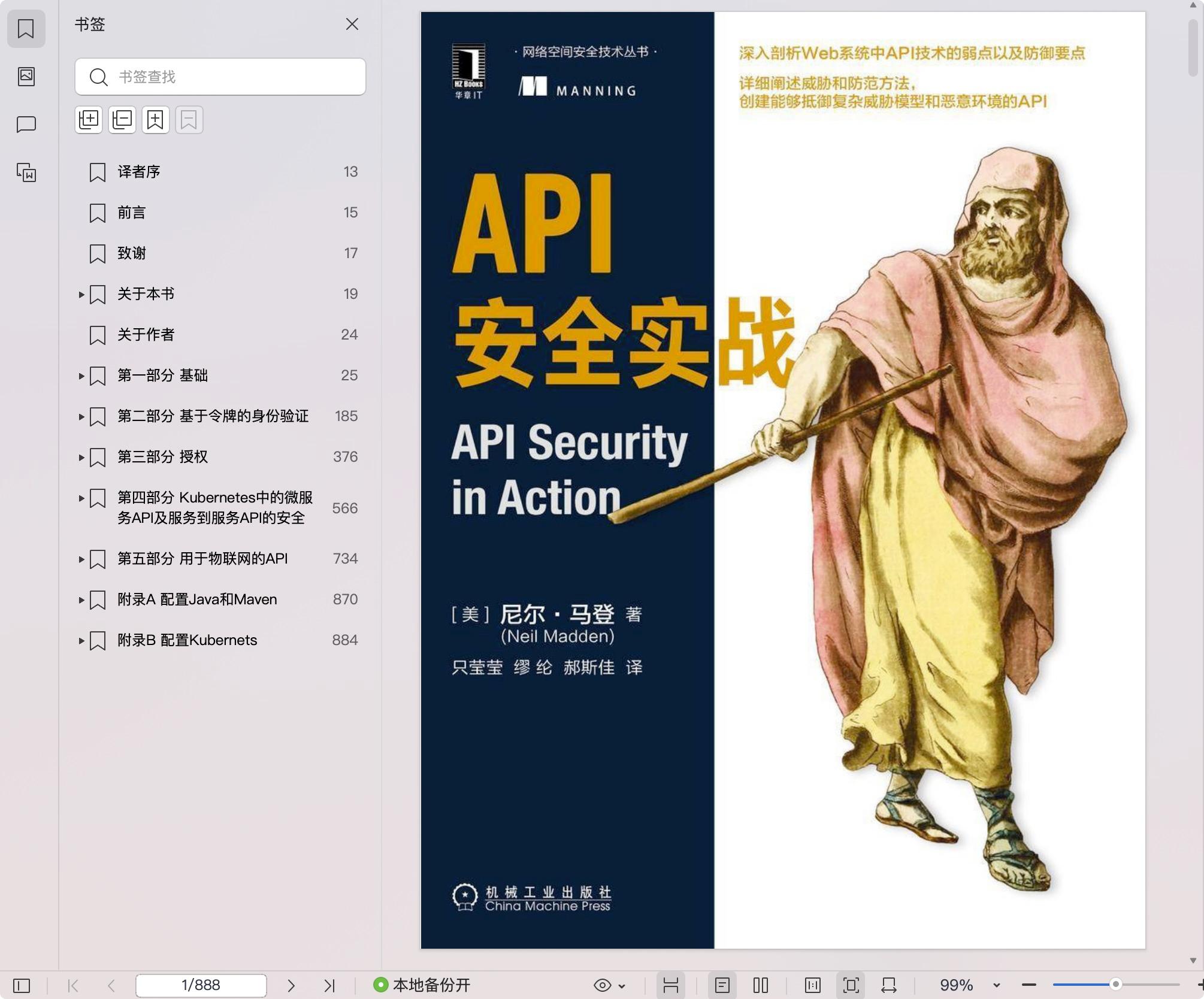Select the bookmark icon beside 致谢
Image resolution: width=1204 pixels, height=999 pixels.
[98, 254]
